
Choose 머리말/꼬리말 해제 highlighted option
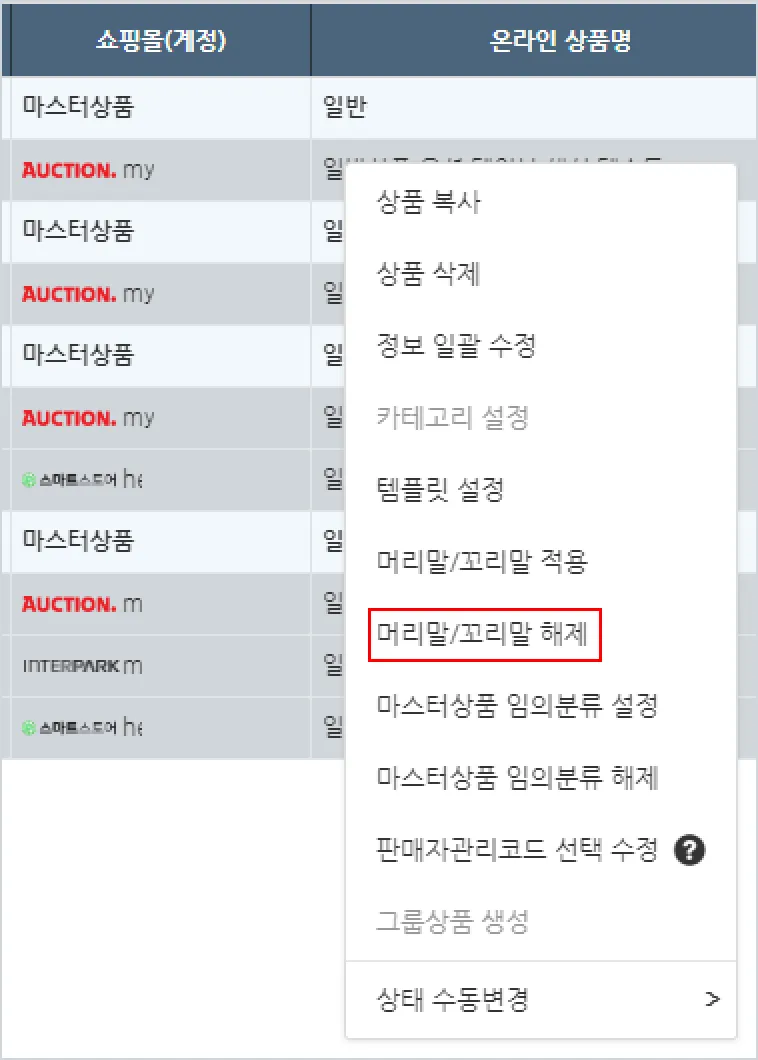click(483, 634)
